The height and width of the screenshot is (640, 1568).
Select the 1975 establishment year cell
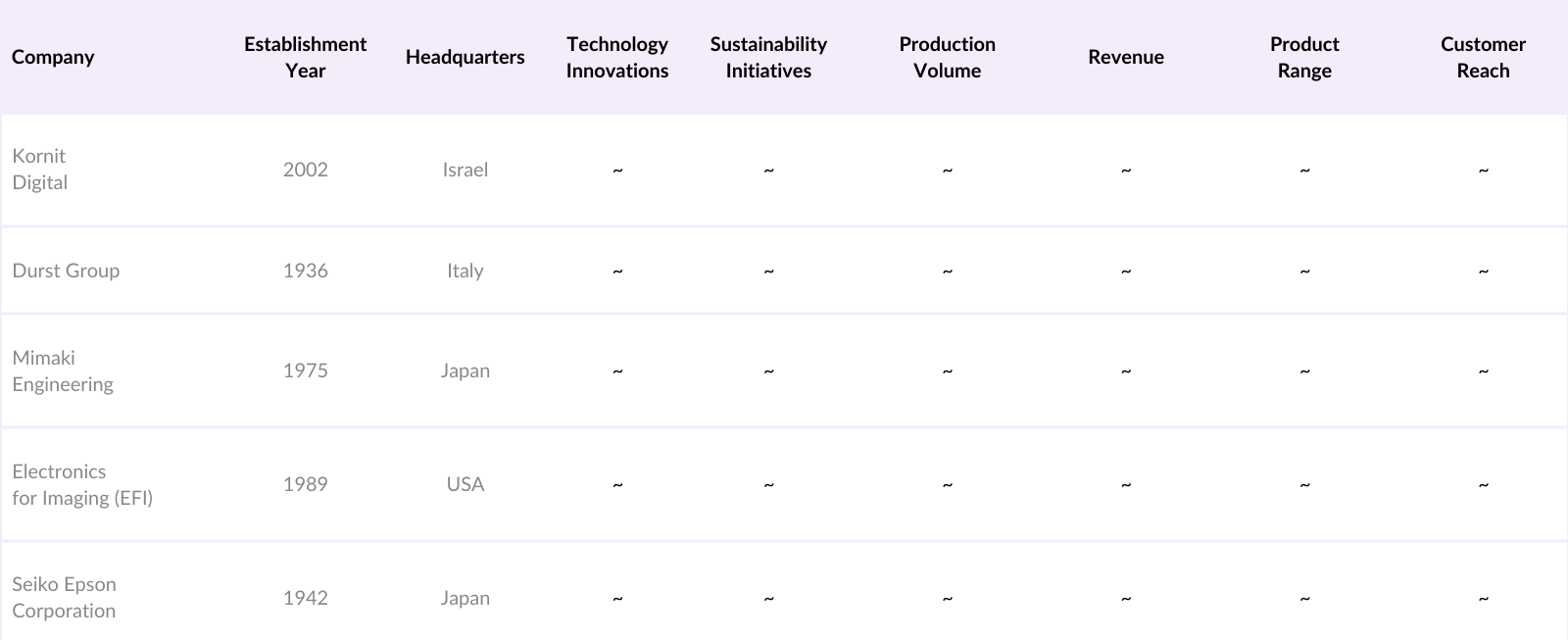(305, 370)
